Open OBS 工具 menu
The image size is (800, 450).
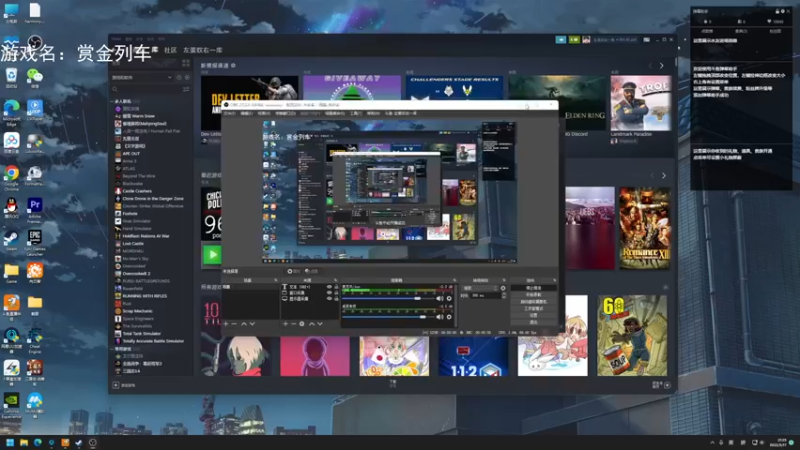[x=356, y=113]
